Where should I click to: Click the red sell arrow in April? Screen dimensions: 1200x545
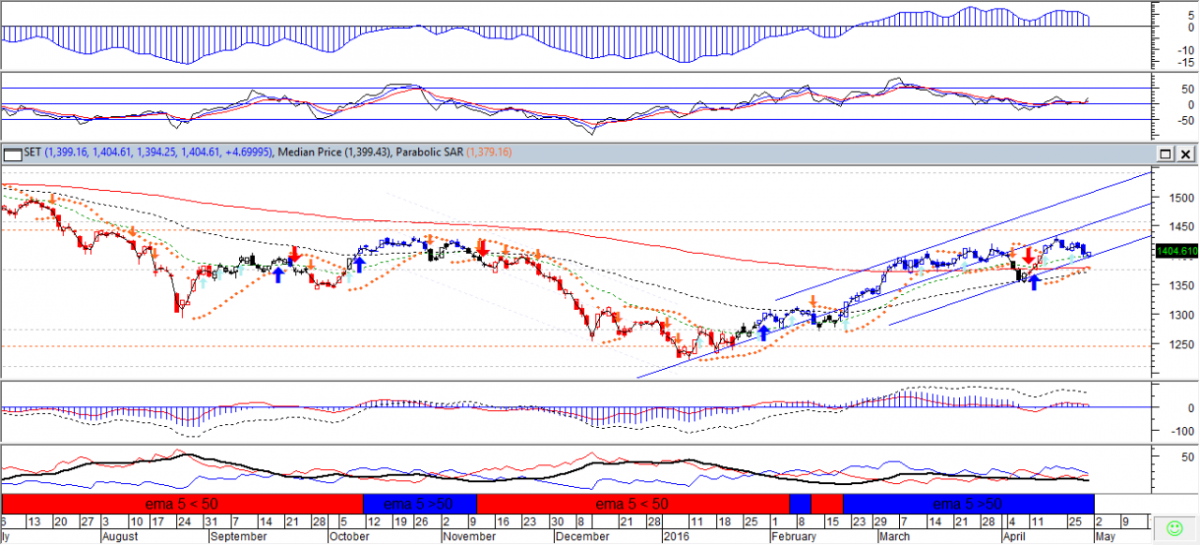click(x=1028, y=255)
